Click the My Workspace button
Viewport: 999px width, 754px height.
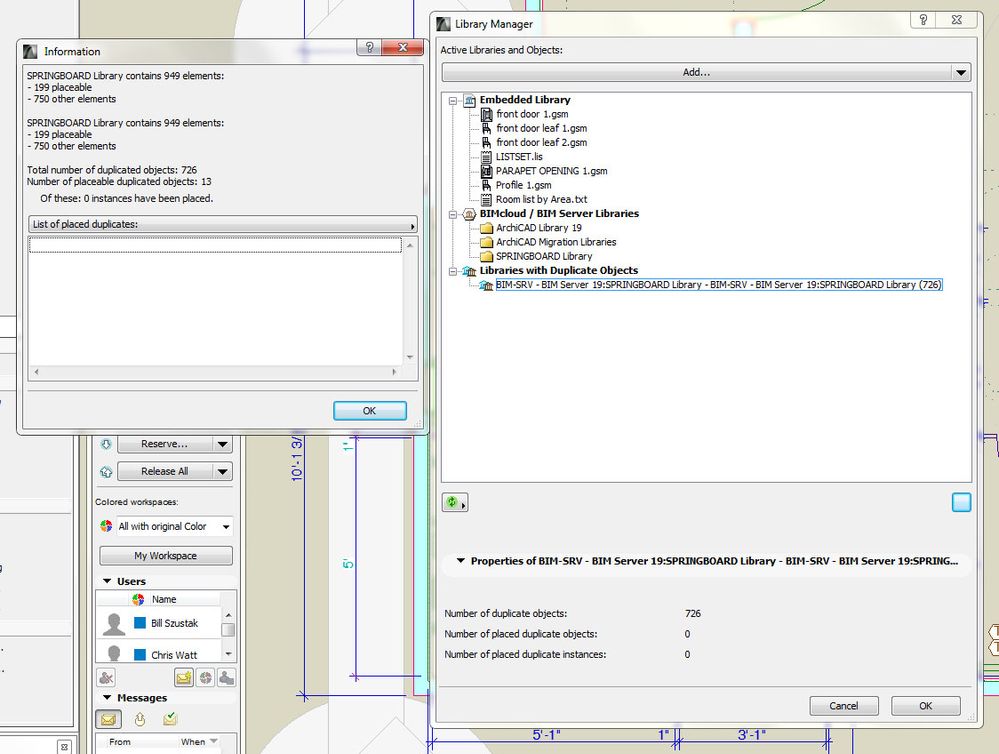click(166, 556)
